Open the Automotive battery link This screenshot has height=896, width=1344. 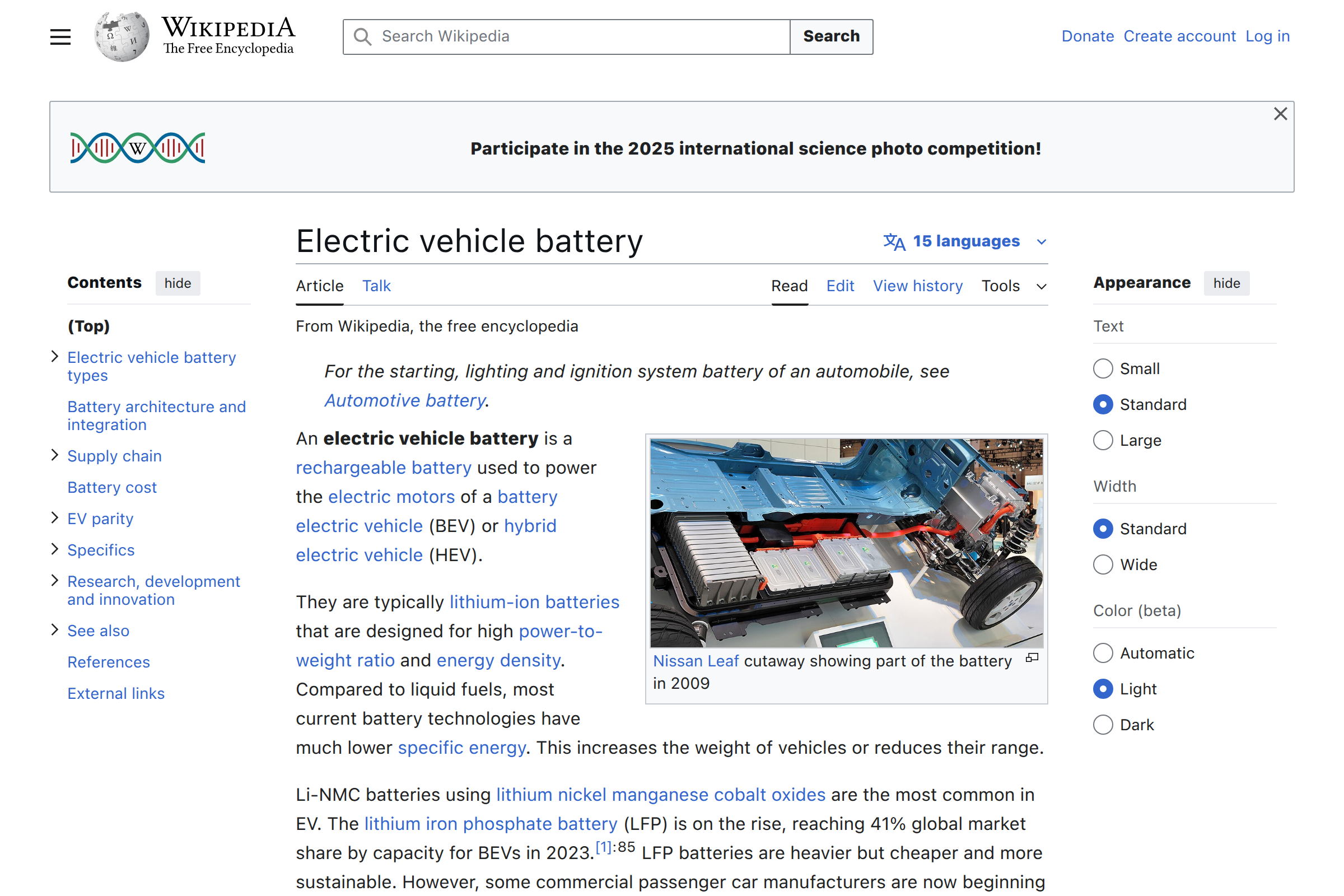[405, 400]
